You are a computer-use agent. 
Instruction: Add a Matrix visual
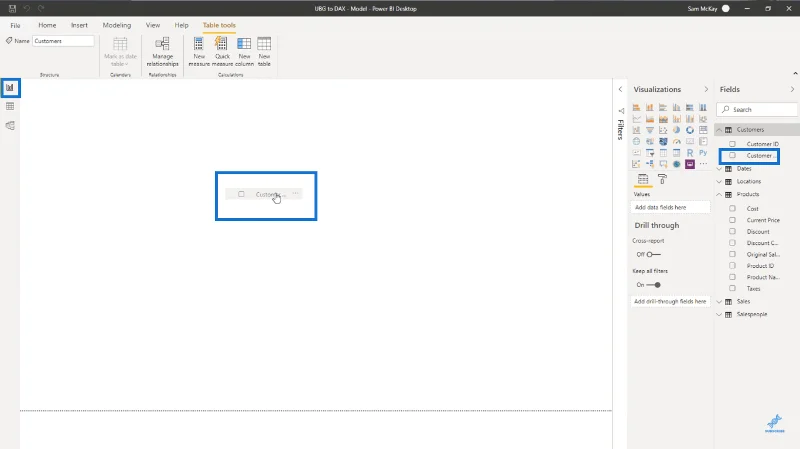[677, 153]
